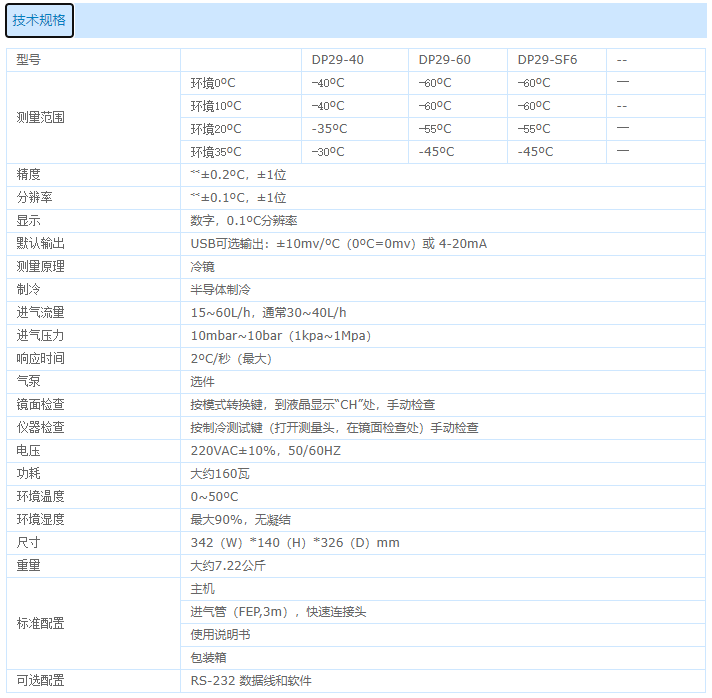The image size is (712, 698).
Task: Select the 测量范围 row label
Action: [x=41, y=117]
